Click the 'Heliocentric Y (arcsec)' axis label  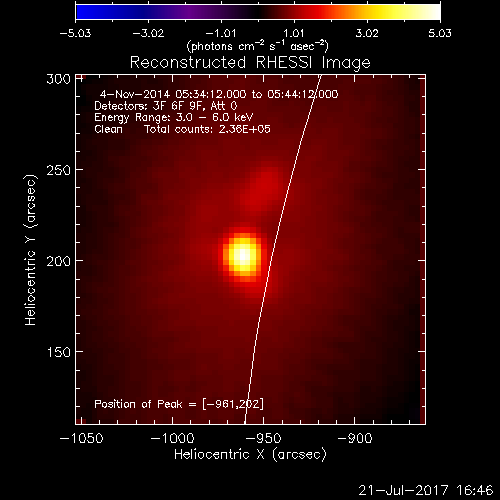31,250
